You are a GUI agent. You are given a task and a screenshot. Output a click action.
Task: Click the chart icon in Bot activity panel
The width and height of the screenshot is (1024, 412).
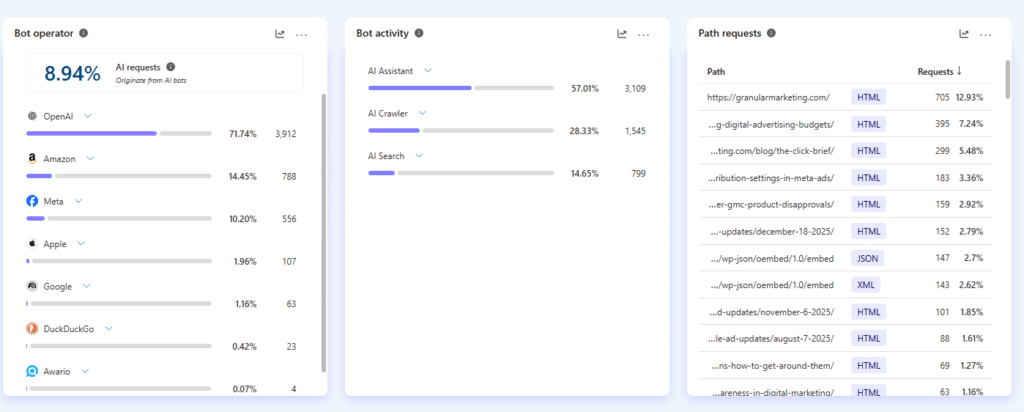tap(622, 34)
